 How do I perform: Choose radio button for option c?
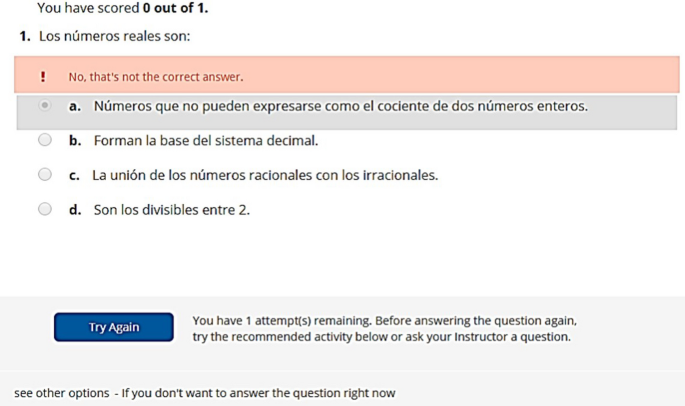click(x=45, y=175)
